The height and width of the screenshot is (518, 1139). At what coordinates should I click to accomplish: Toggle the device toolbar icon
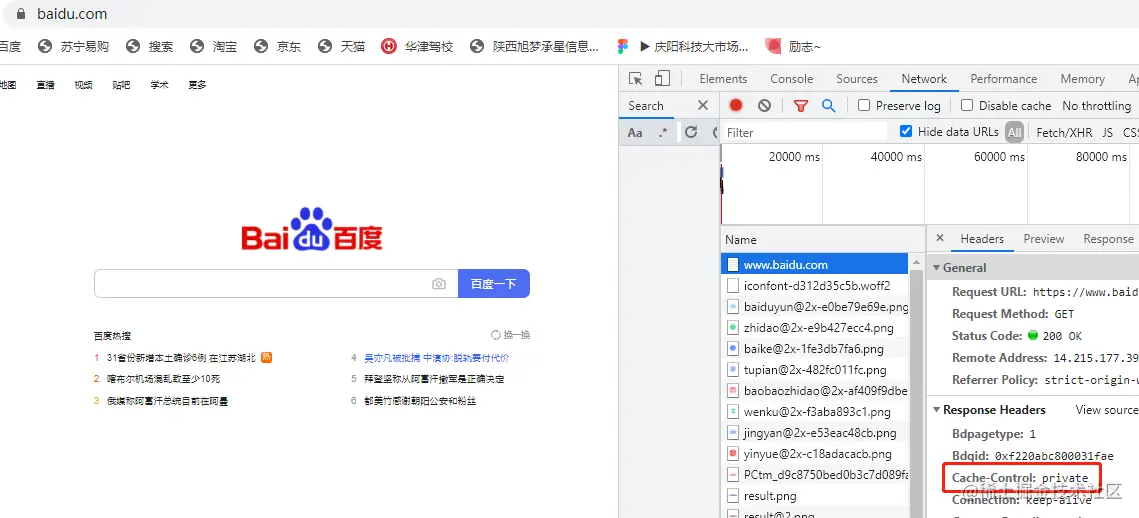click(x=662, y=78)
